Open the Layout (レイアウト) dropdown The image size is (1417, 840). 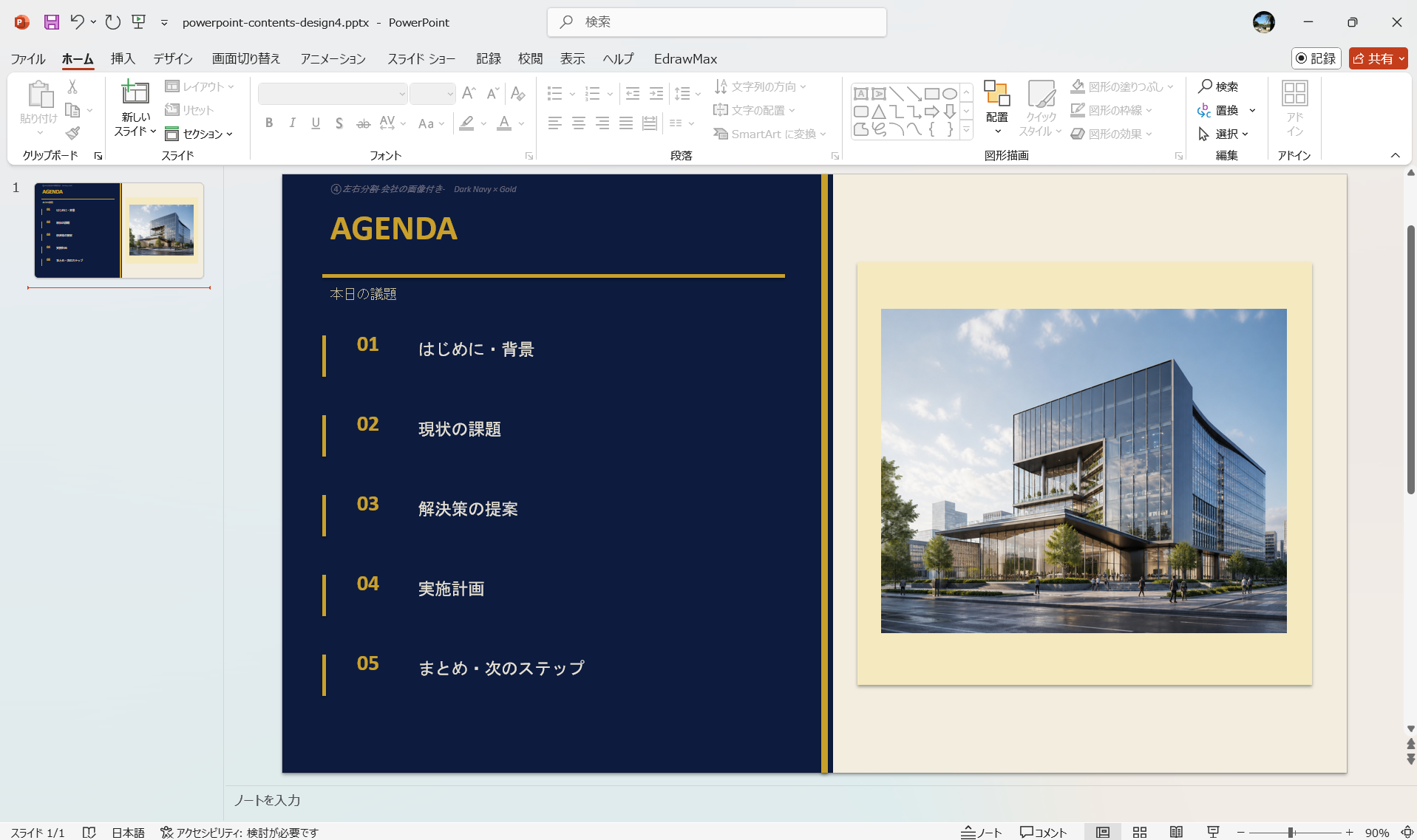(200, 86)
